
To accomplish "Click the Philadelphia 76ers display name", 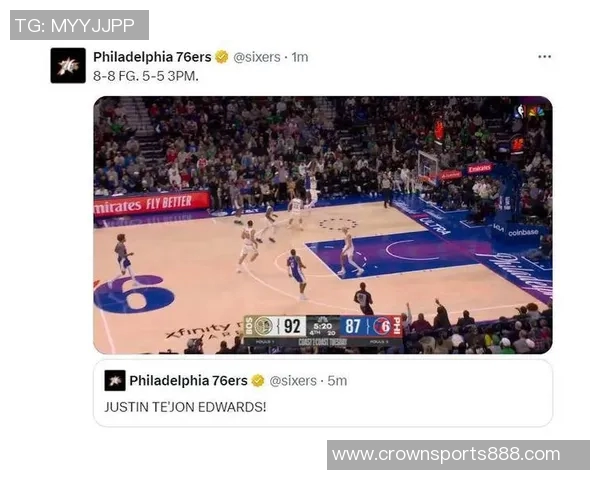I will (152, 57).
